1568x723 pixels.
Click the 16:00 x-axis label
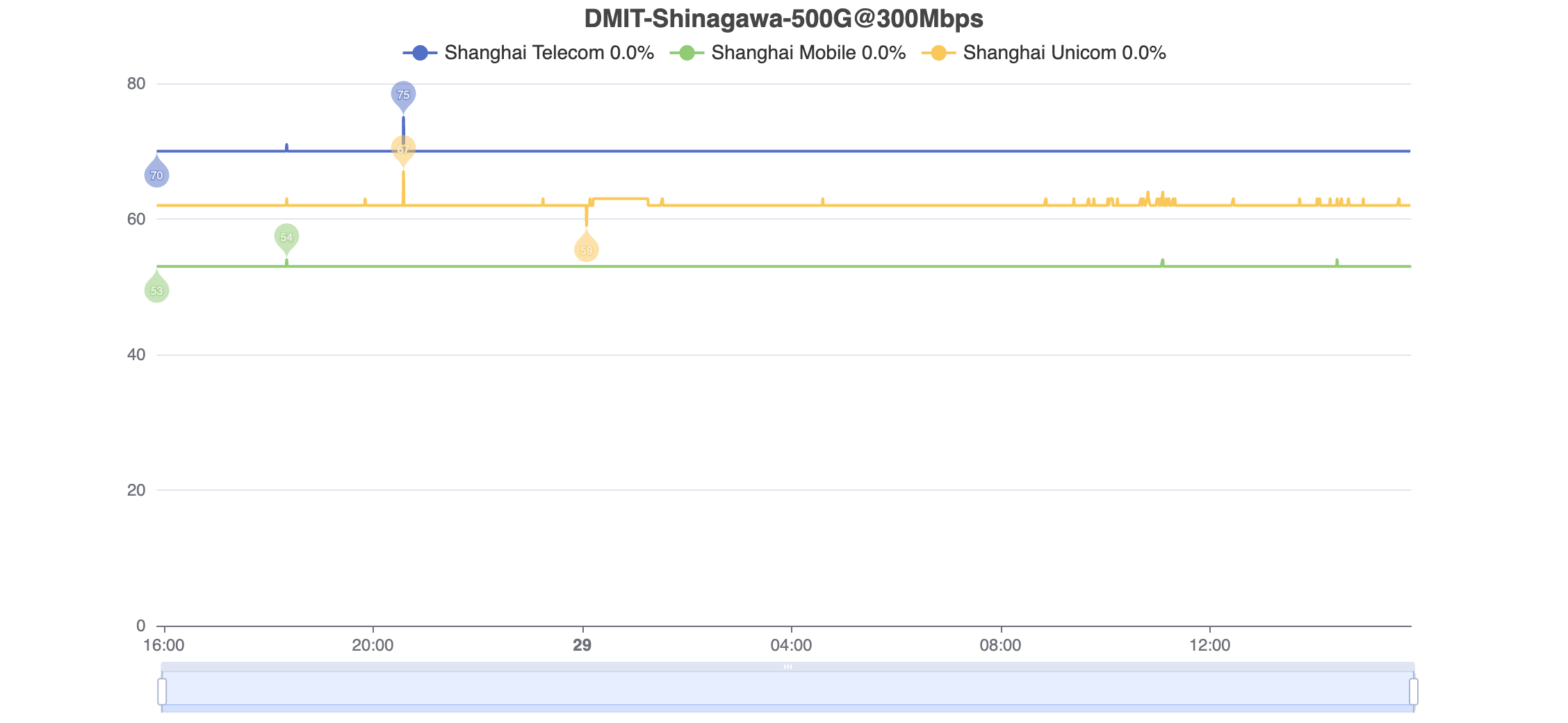164,645
